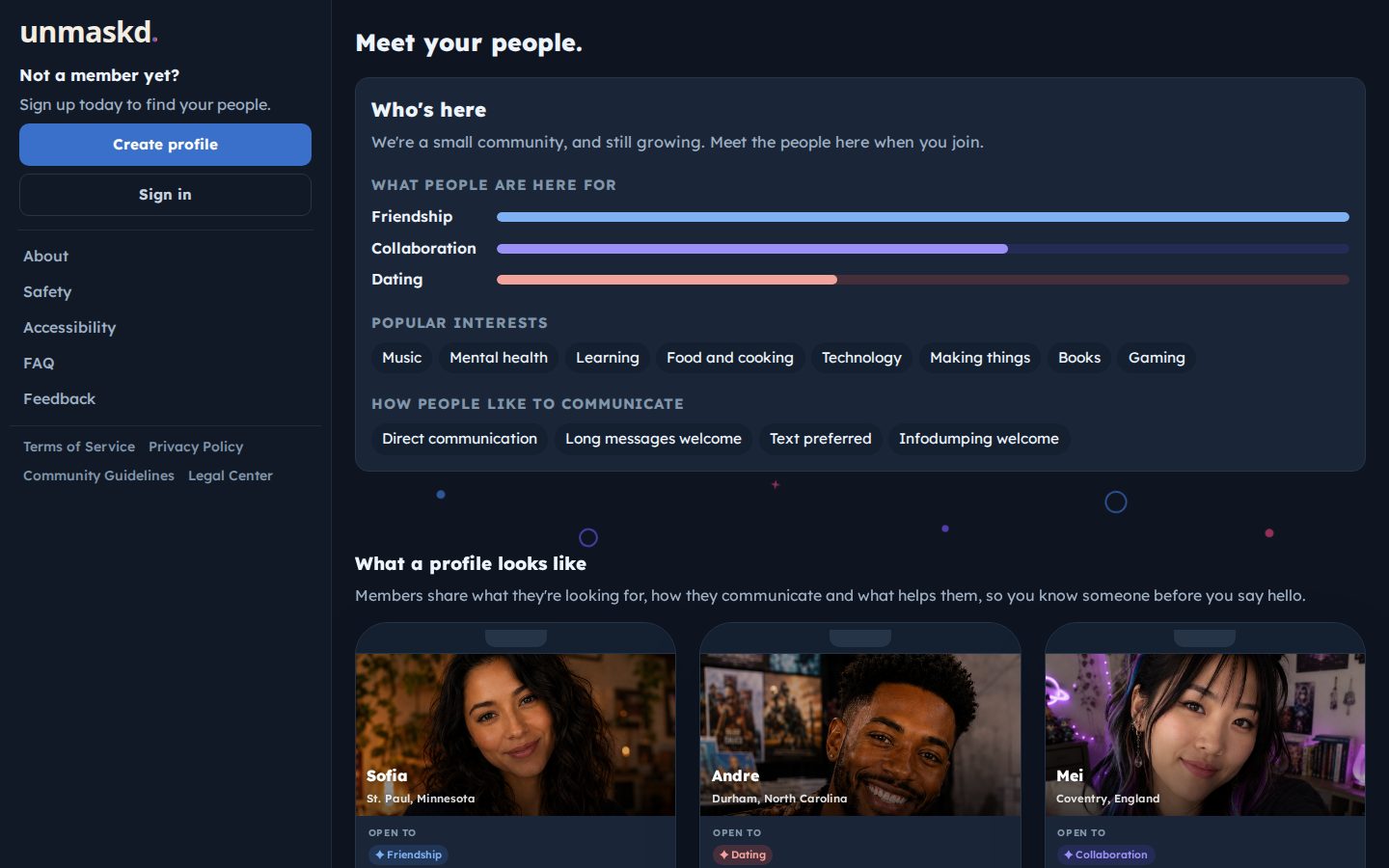Select the Technology interest tag
The image size is (1389, 868).
point(861,358)
